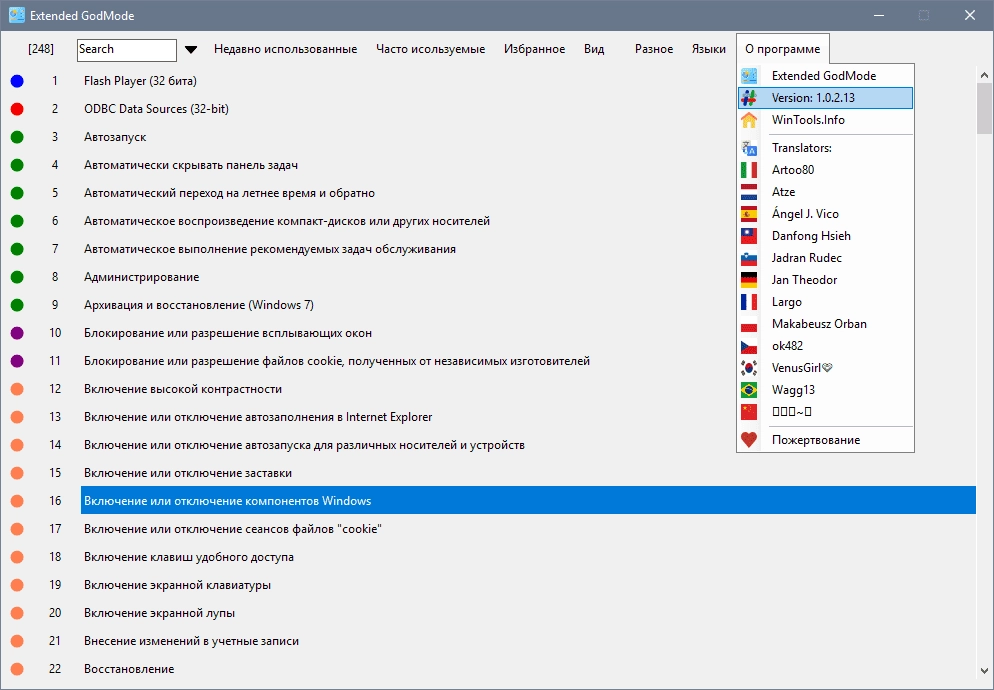
Task: Click the Spanish flag icon beside Ángel J. Vico
Action: coord(749,214)
